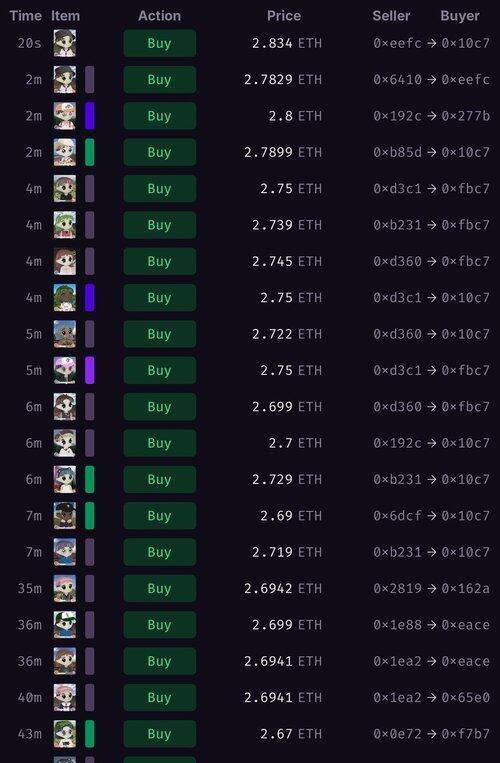Click the NFT avatar priced 2.8 ETH
This screenshot has width=500, height=763.
coord(65,116)
